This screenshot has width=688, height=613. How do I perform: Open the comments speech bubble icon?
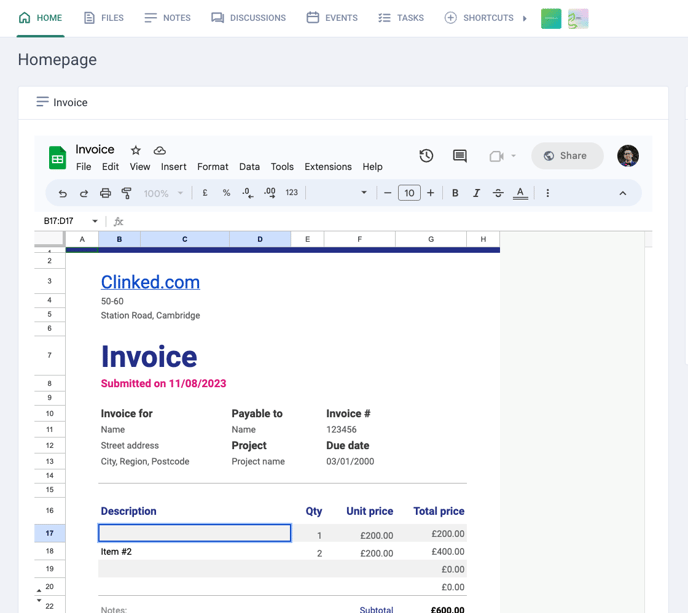click(459, 156)
